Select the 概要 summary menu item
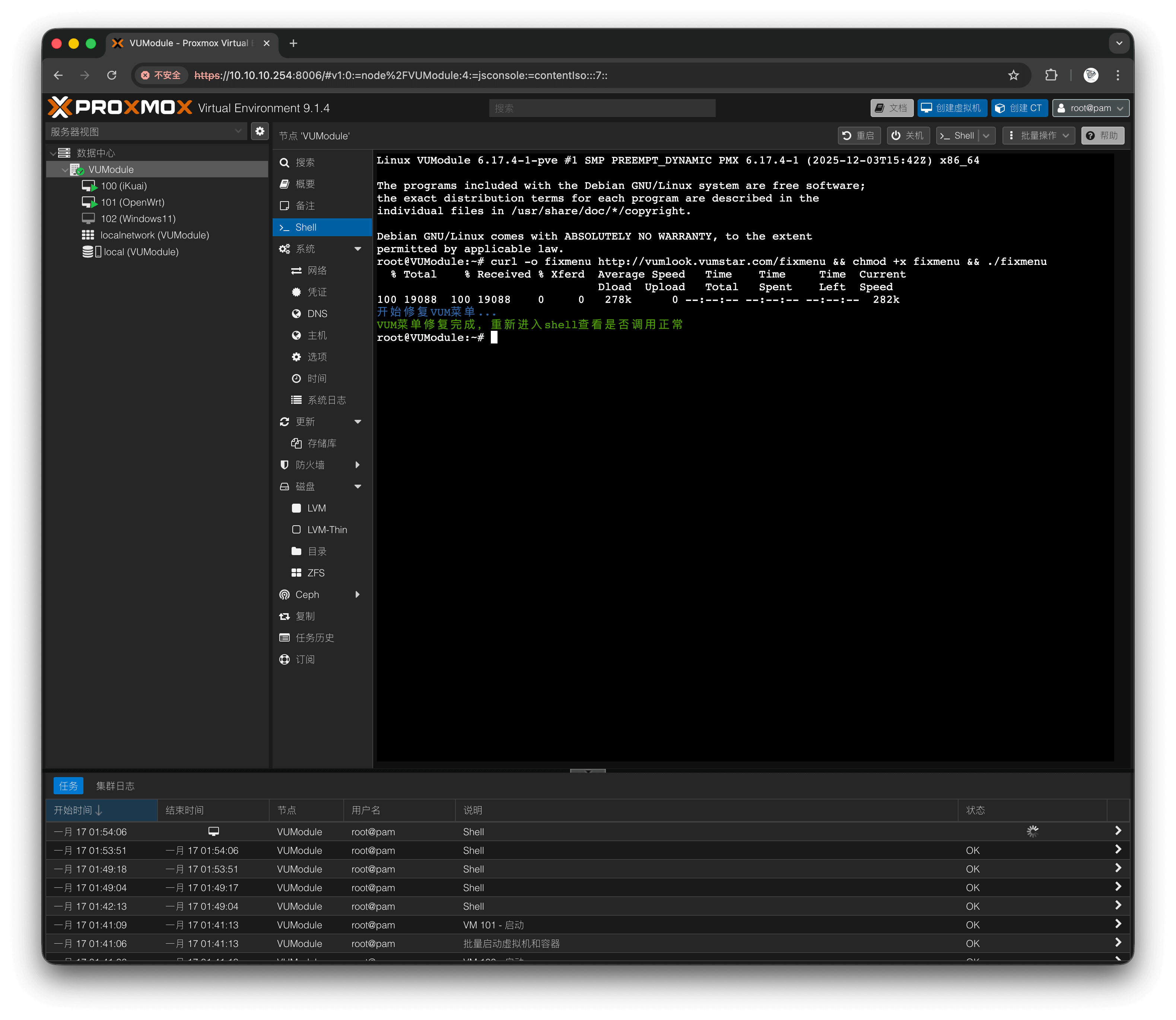The image size is (1176, 1020). (305, 184)
